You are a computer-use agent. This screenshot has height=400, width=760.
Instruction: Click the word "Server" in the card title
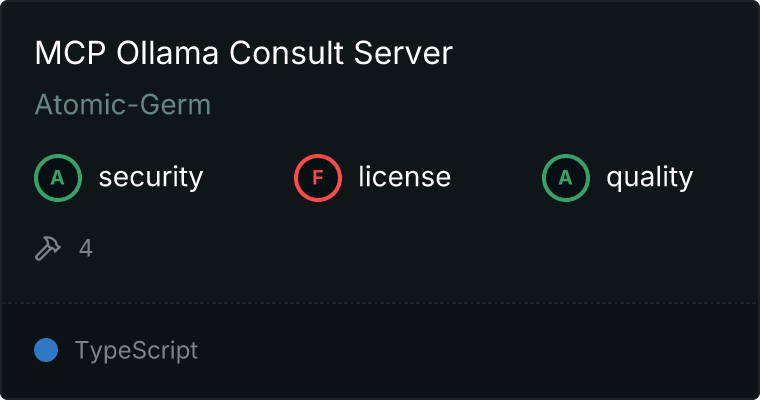click(x=410, y=54)
